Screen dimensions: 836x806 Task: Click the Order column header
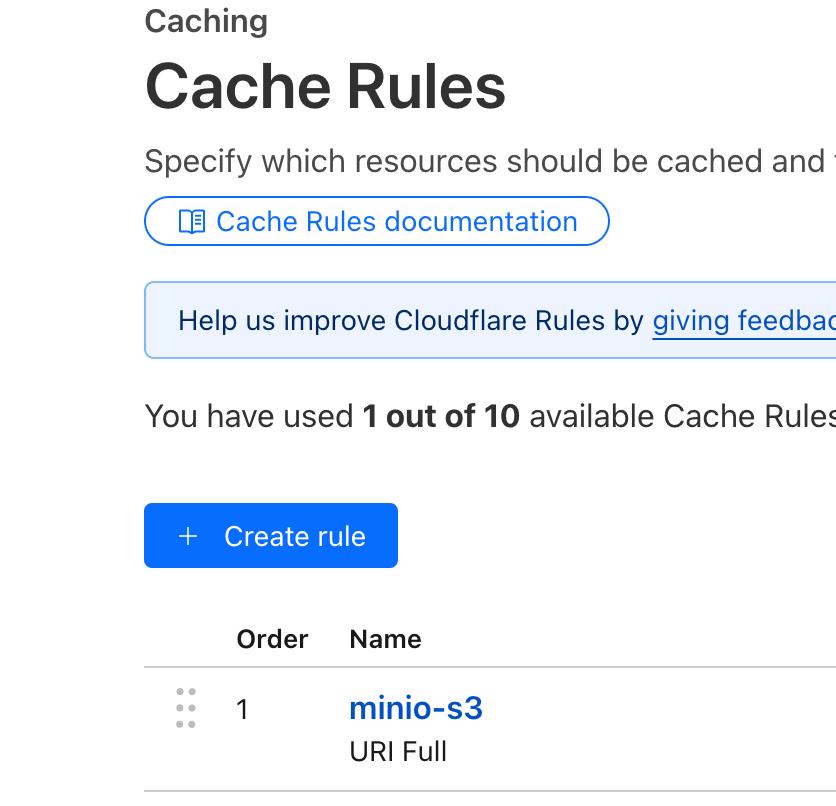coord(272,639)
